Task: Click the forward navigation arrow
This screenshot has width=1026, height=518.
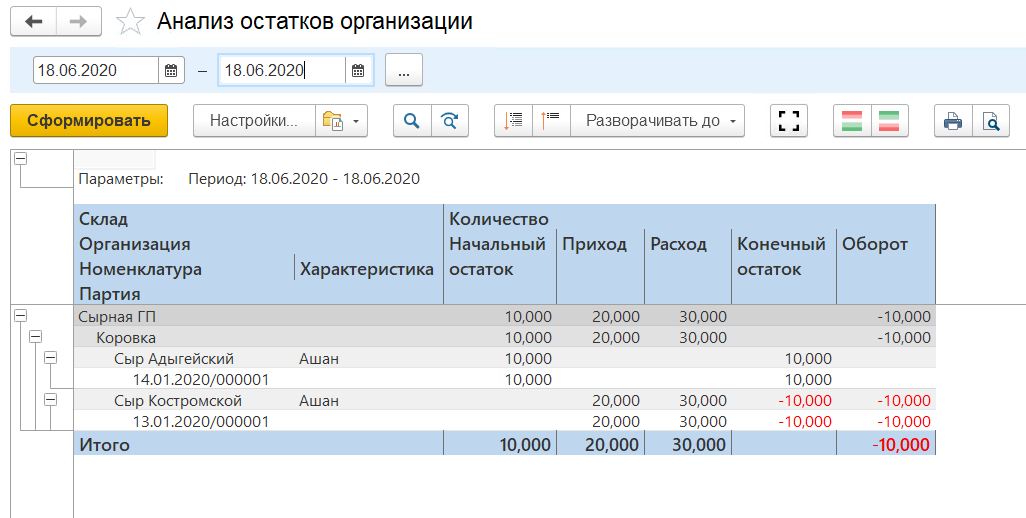Action: (x=77, y=21)
